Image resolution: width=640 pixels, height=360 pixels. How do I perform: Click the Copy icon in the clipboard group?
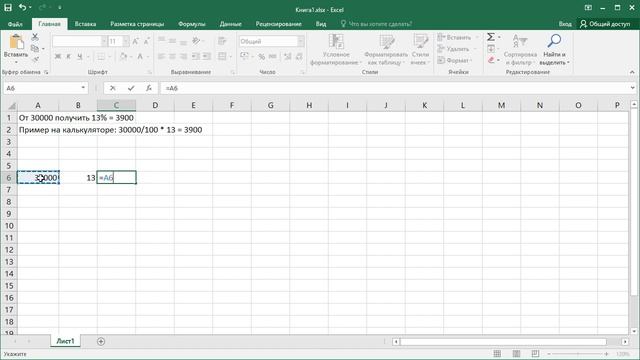pos(35,49)
